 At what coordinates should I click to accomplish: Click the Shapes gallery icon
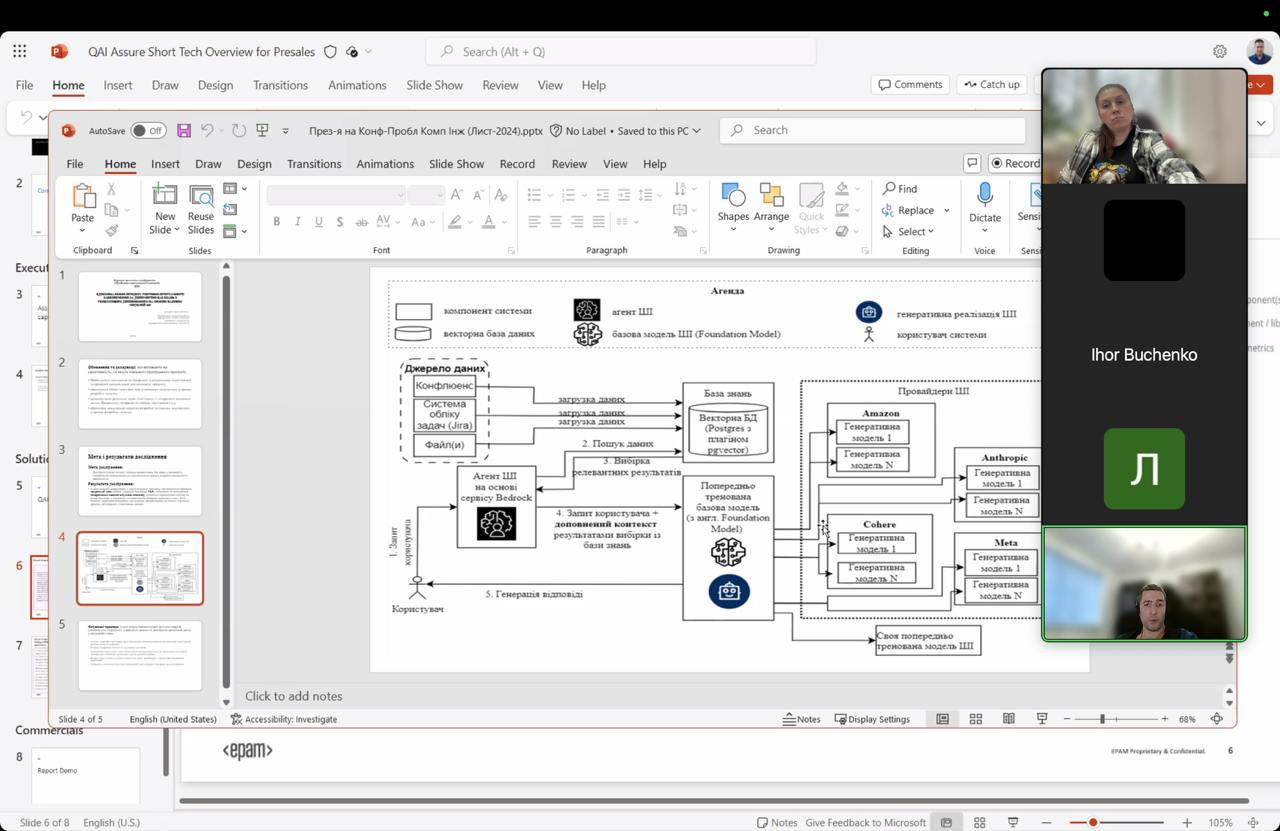(x=733, y=195)
